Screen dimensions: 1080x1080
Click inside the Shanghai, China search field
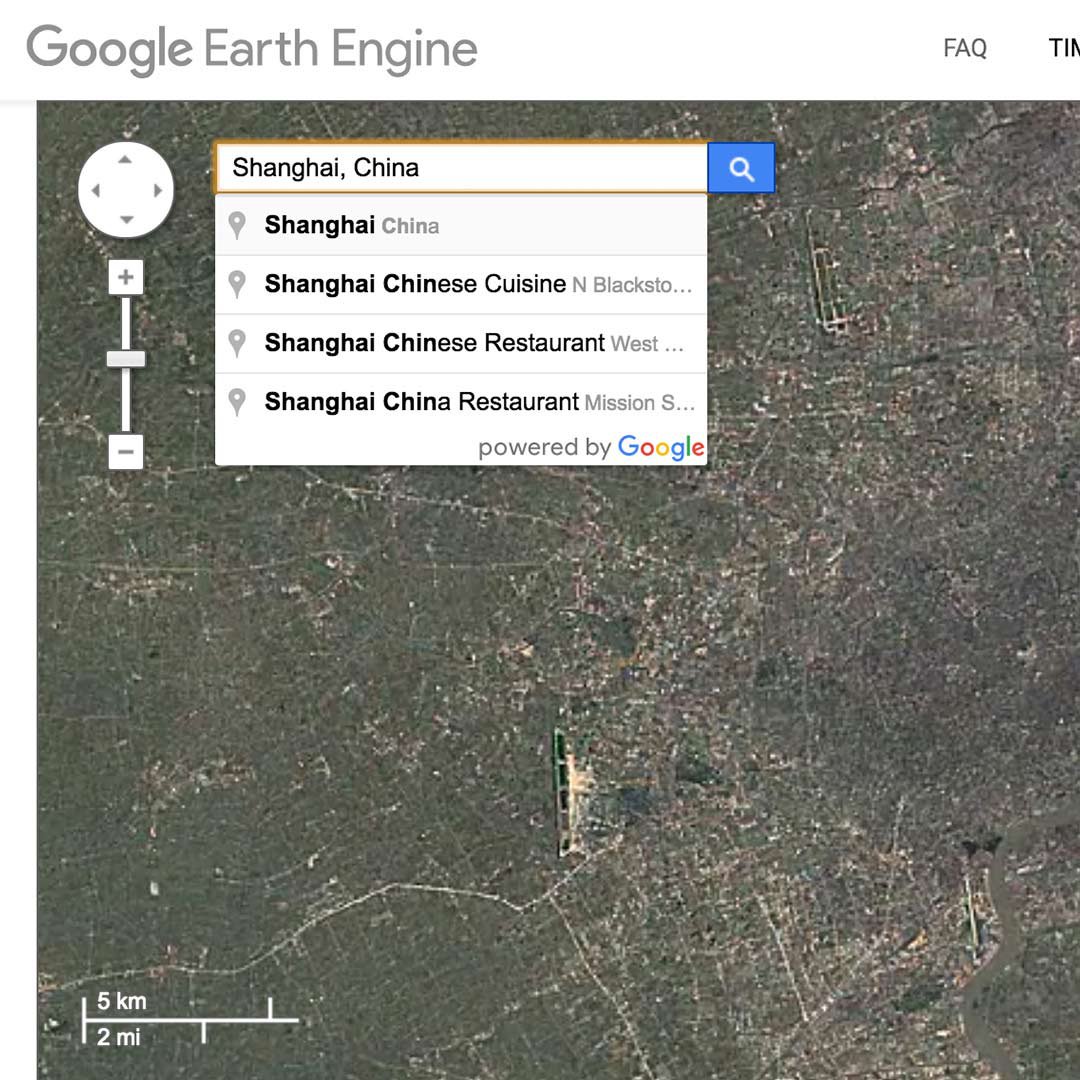tap(461, 168)
